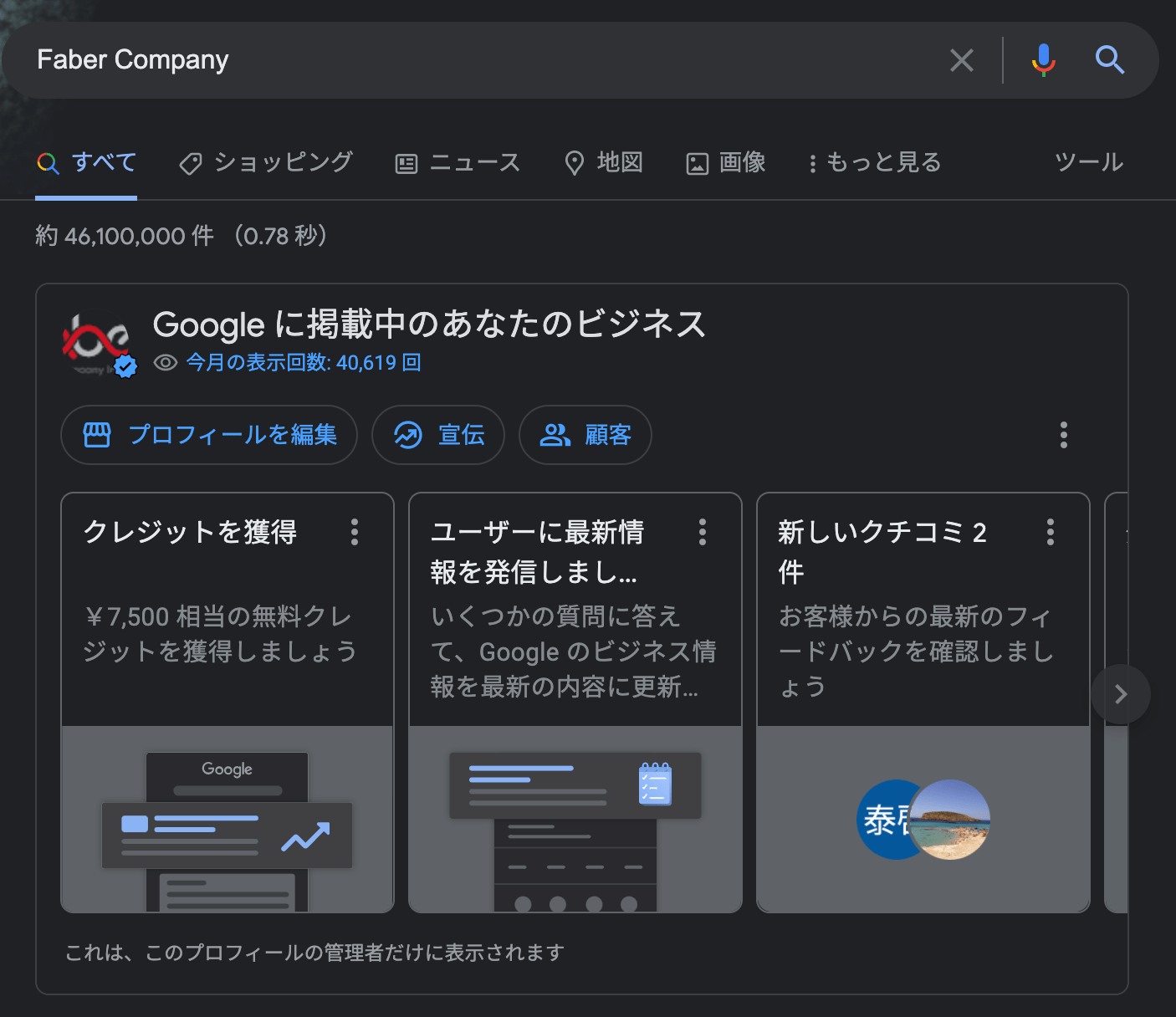The image size is (1176, 1017).
Task: Click the eye views icon
Action: coord(166,362)
